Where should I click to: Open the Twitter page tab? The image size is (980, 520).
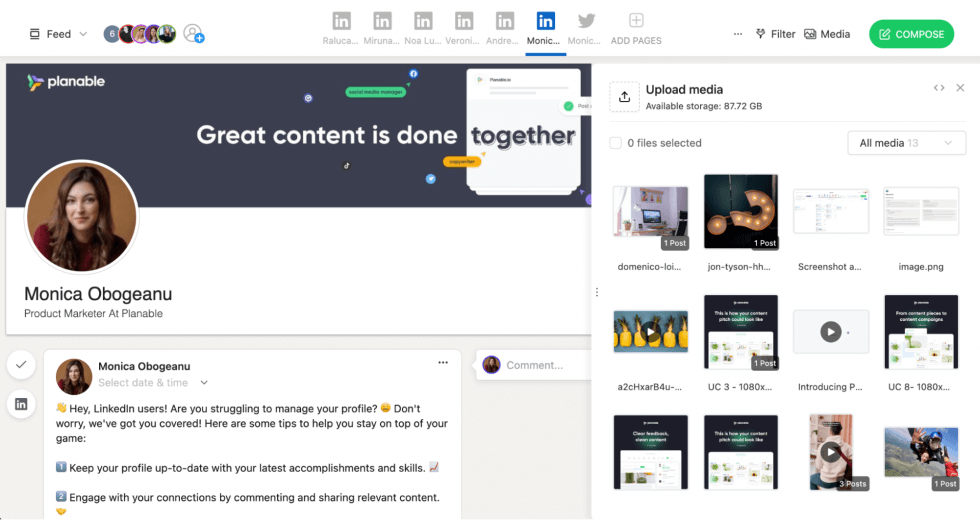coord(586,21)
